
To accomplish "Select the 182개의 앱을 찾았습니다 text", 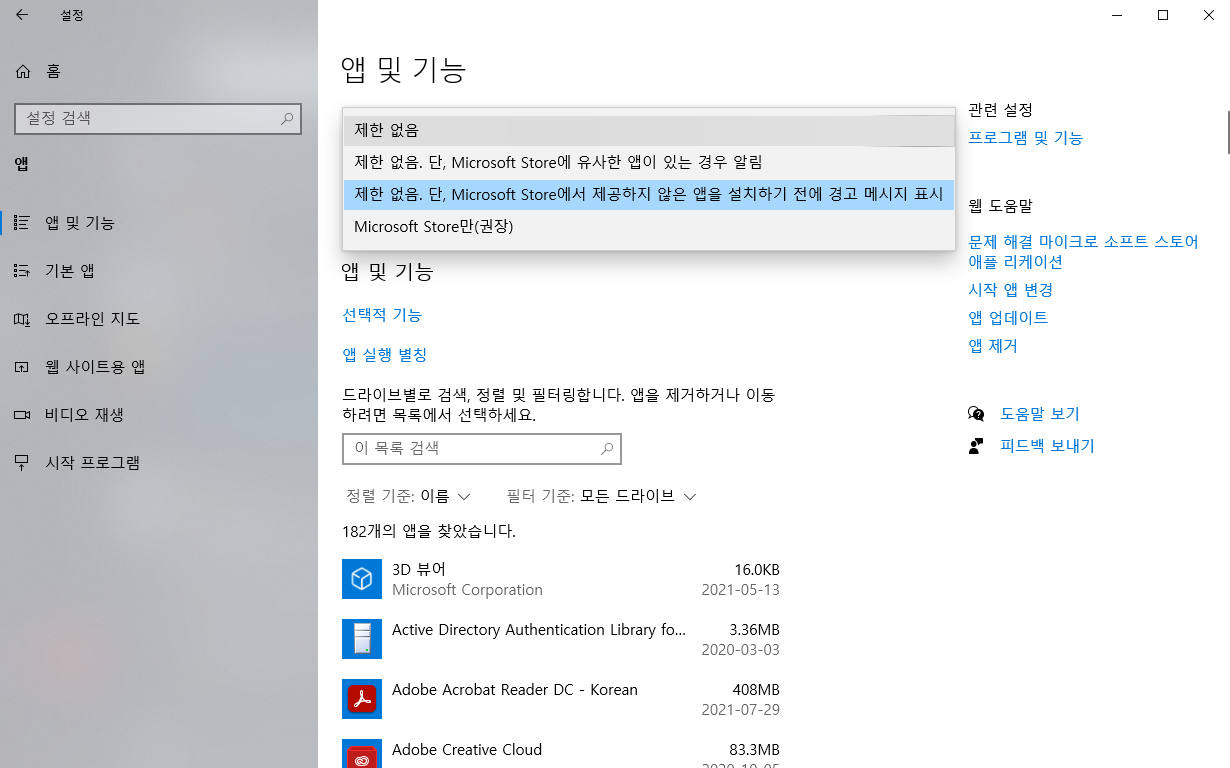I will click(x=429, y=531).
